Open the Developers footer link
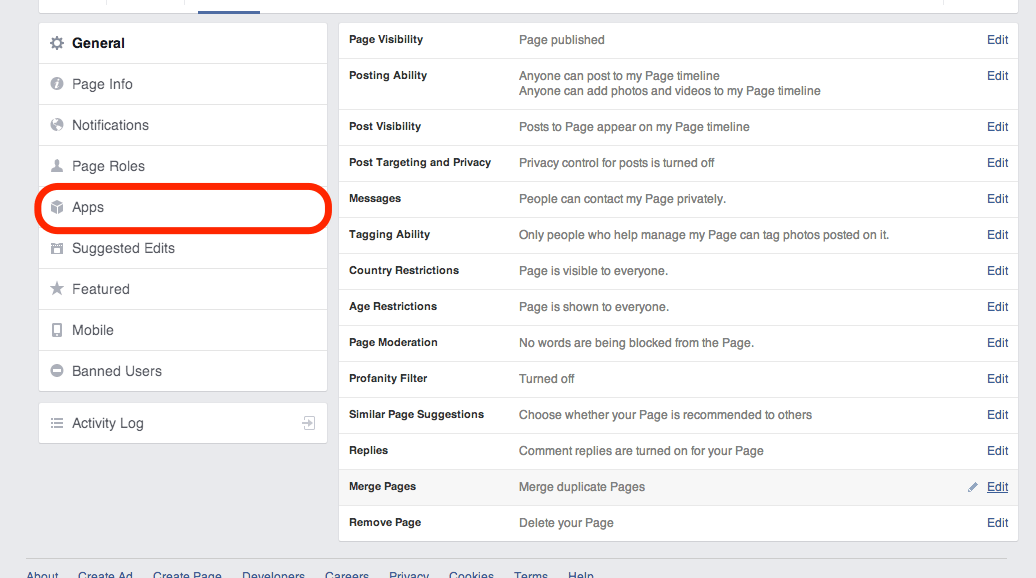The image size is (1036, 578). point(273,574)
